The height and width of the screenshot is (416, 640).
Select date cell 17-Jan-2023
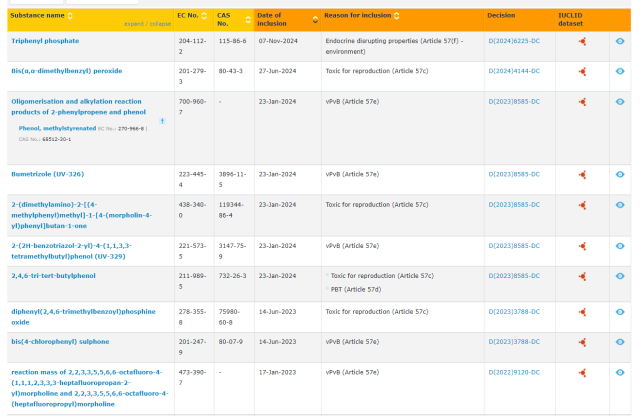[277, 372]
